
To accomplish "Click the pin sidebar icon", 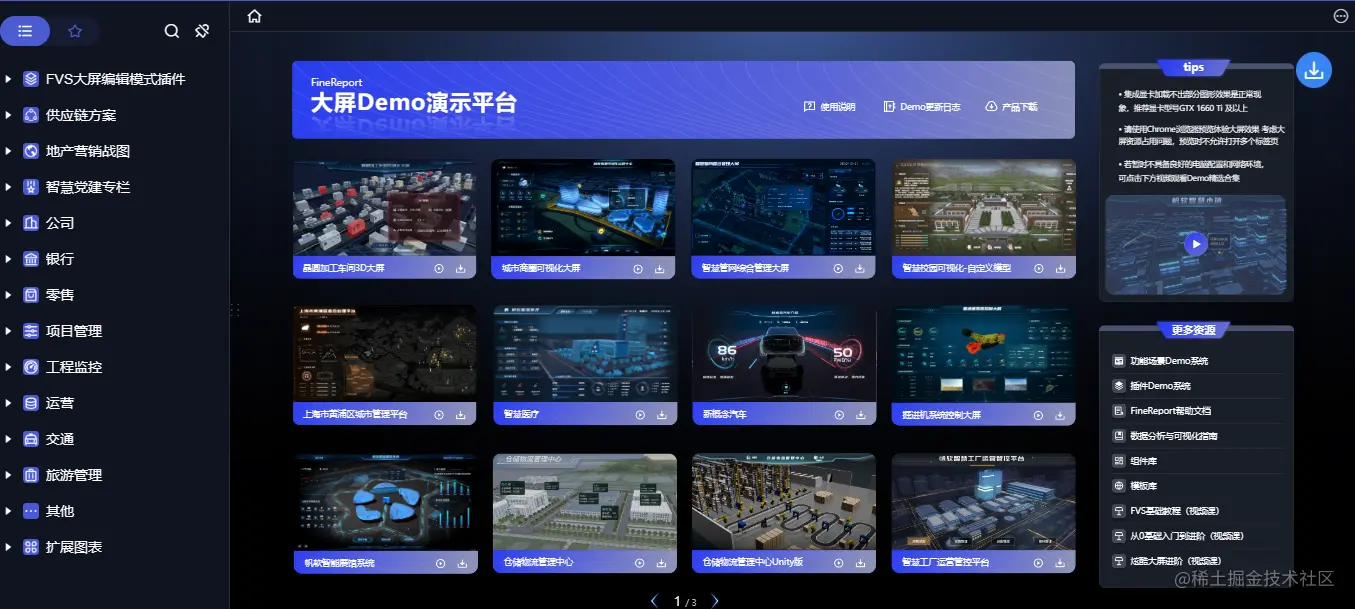I will [x=202, y=31].
